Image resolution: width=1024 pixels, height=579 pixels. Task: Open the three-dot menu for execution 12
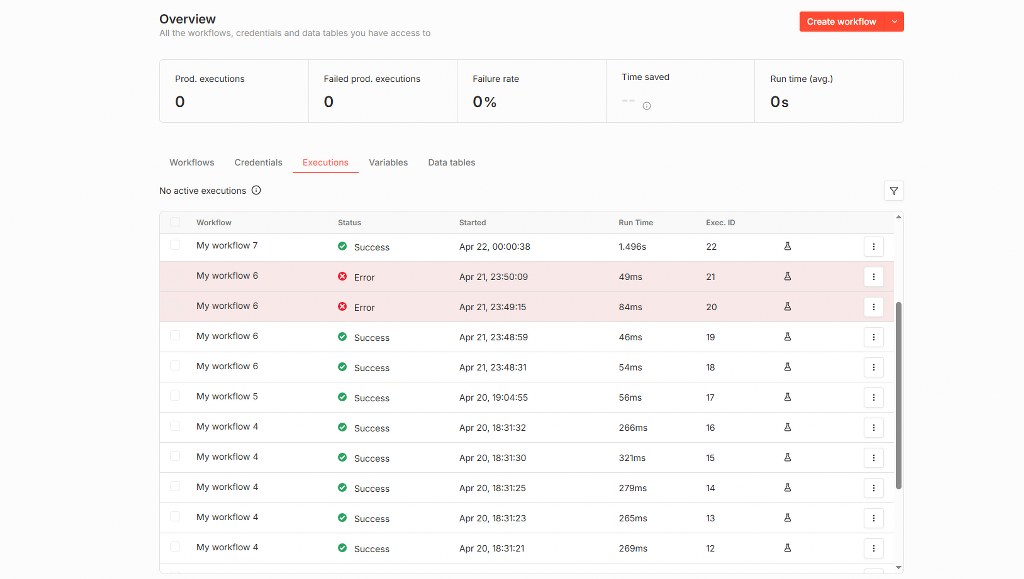(x=873, y=548)
